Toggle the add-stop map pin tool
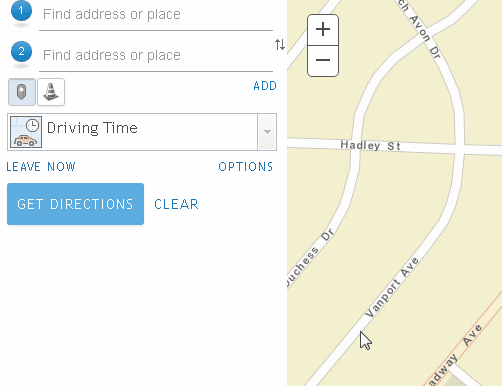Screen dimensions: 502x386 [22, 92]
